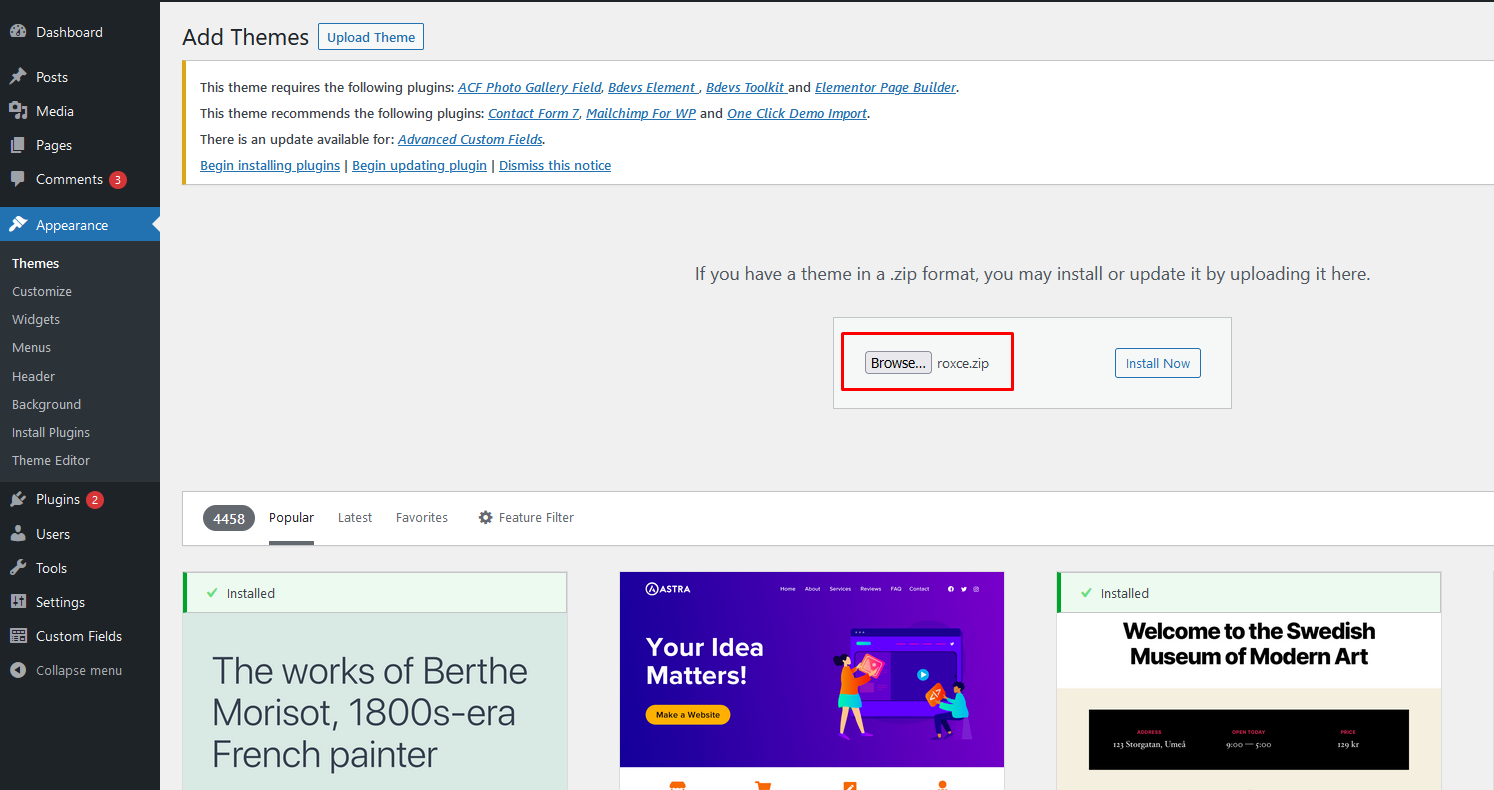Click the Appearance paintbrush icon

(18, 225)
